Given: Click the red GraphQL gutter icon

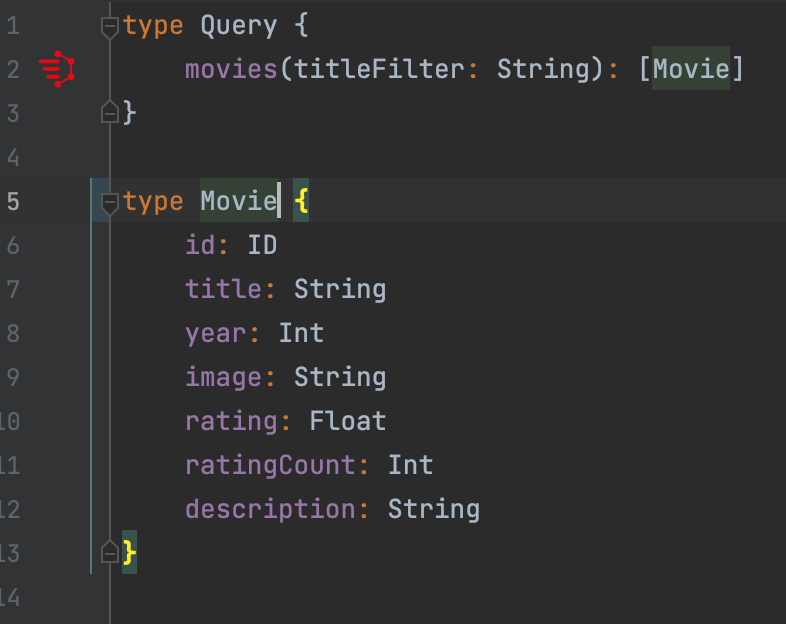Looking at the screenshot, I should pyautogui.click(x=57, y=69).
